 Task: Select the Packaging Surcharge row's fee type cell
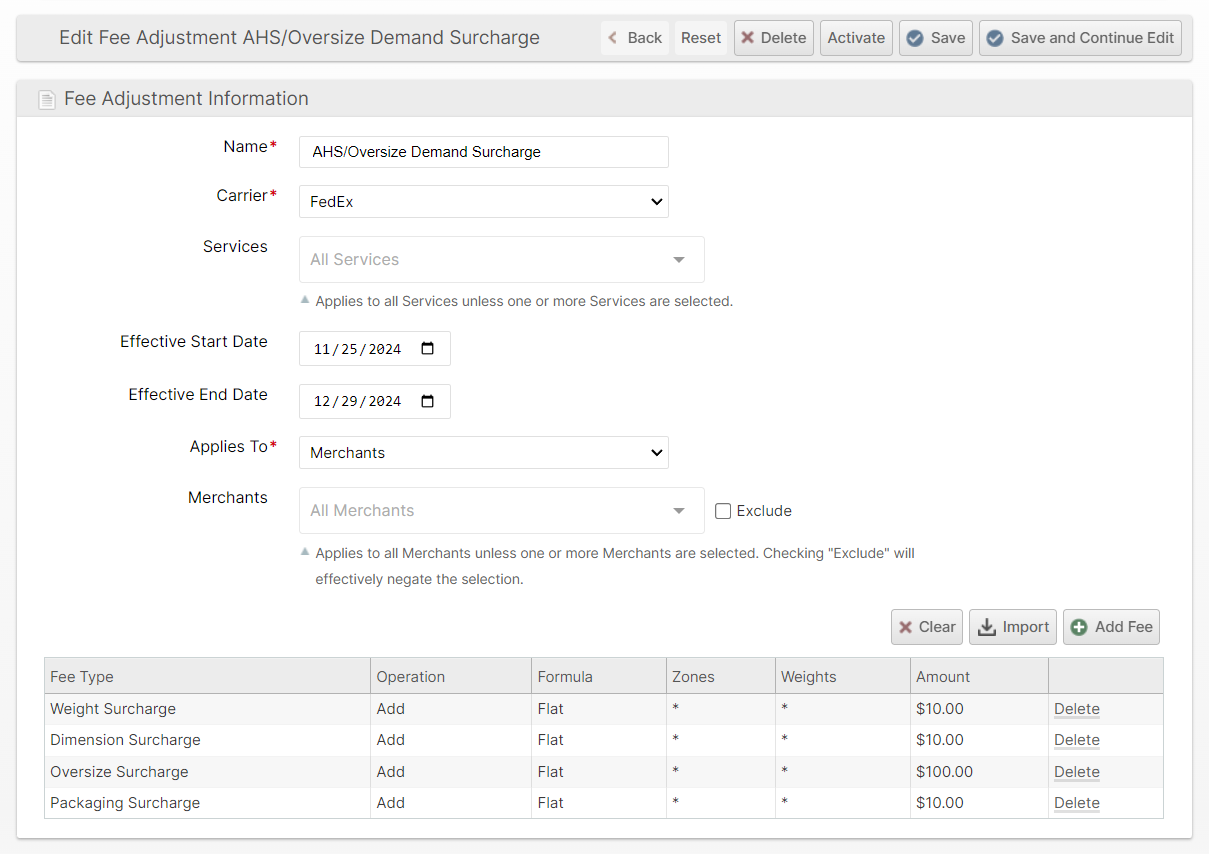pos(125,803)
